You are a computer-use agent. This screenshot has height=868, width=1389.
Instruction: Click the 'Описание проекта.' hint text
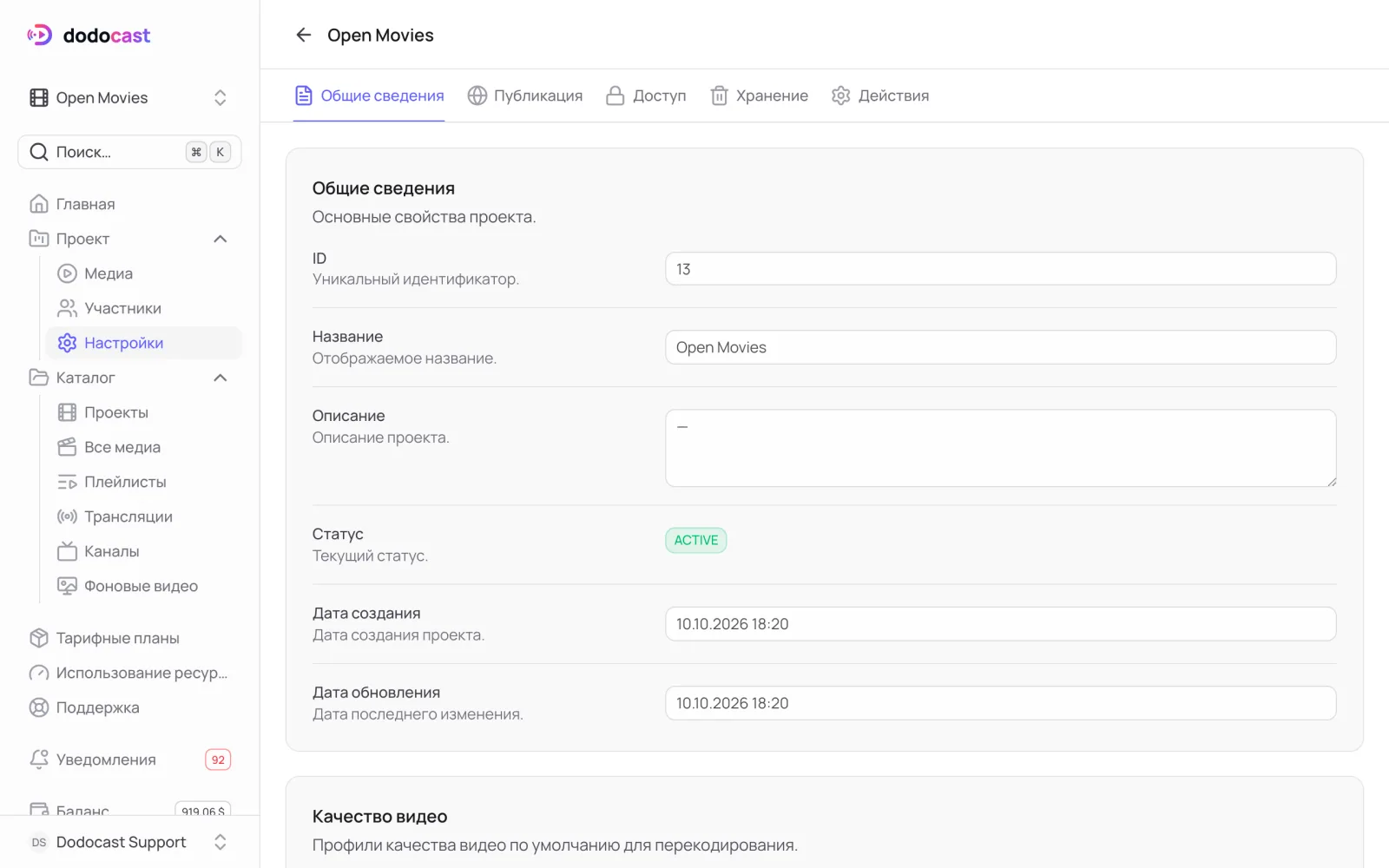pyautogui.click(x=381, y=437)
